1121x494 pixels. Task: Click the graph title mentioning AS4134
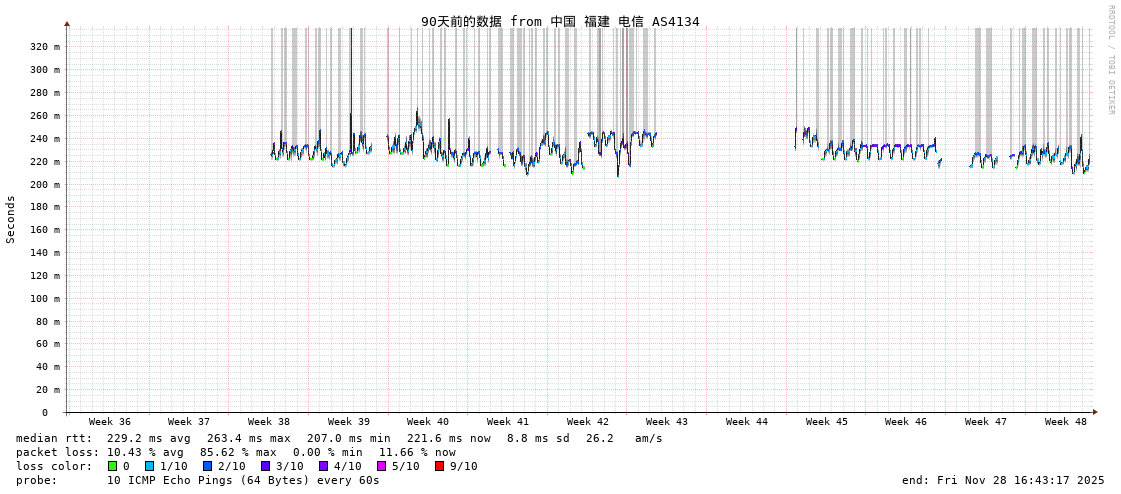560,21
